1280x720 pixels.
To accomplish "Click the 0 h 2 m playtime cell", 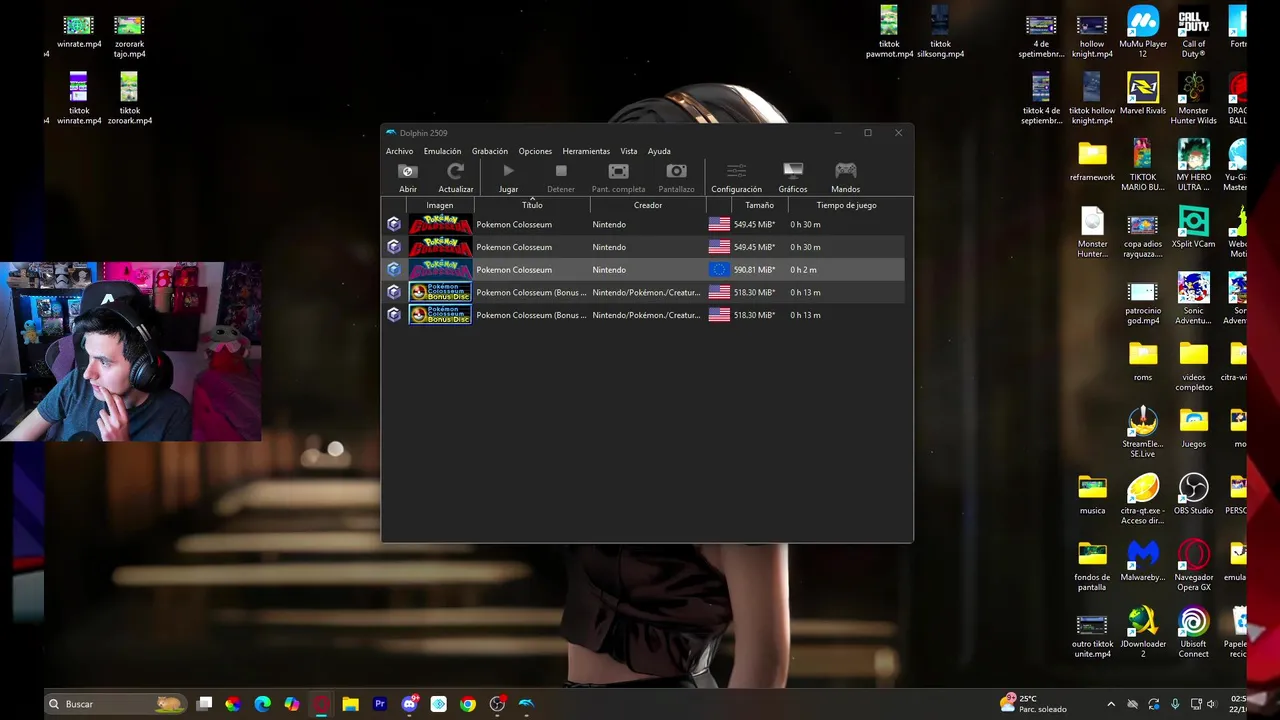I will [803, 270].
